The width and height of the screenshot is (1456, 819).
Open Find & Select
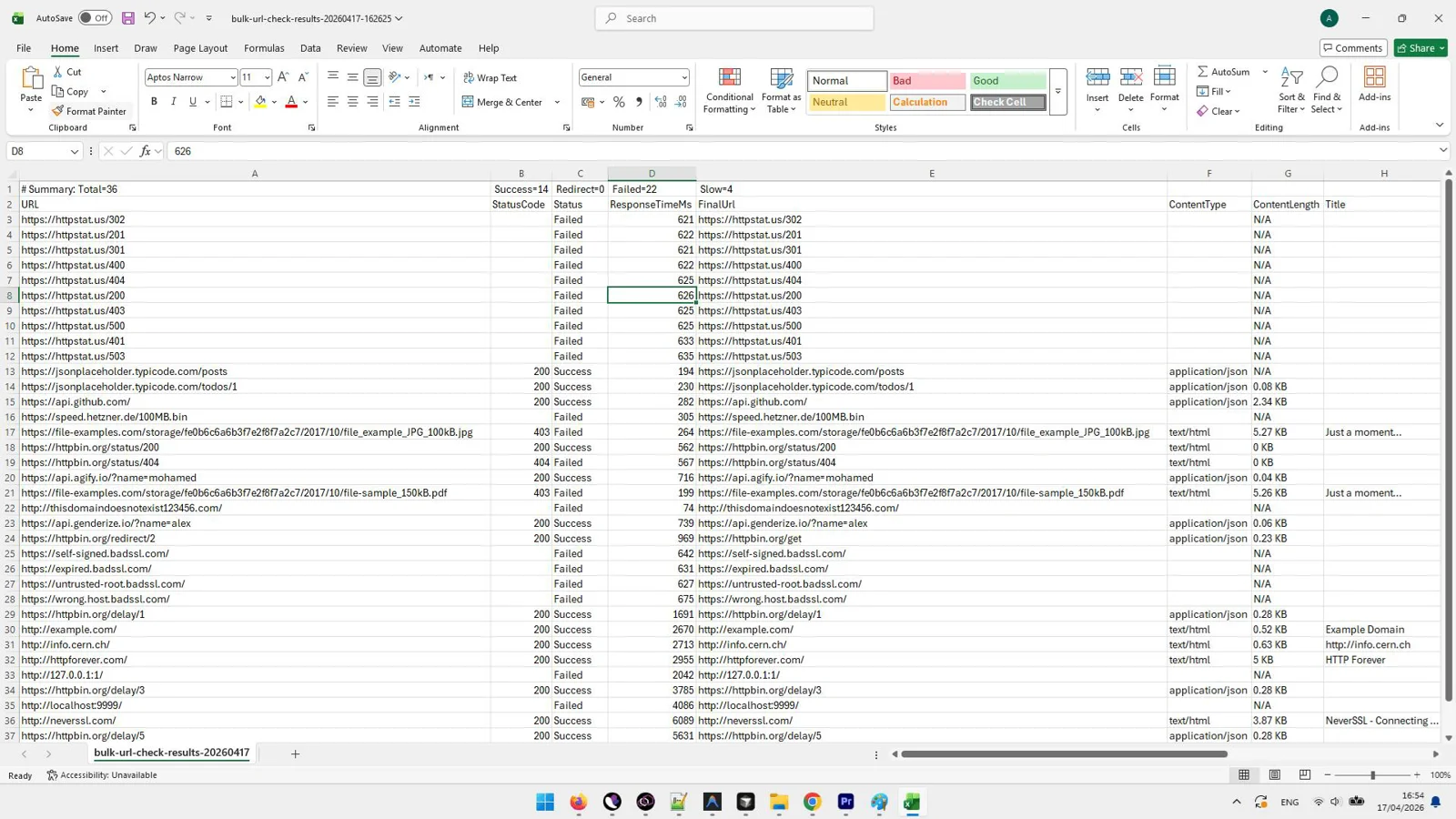[1327, 90]
